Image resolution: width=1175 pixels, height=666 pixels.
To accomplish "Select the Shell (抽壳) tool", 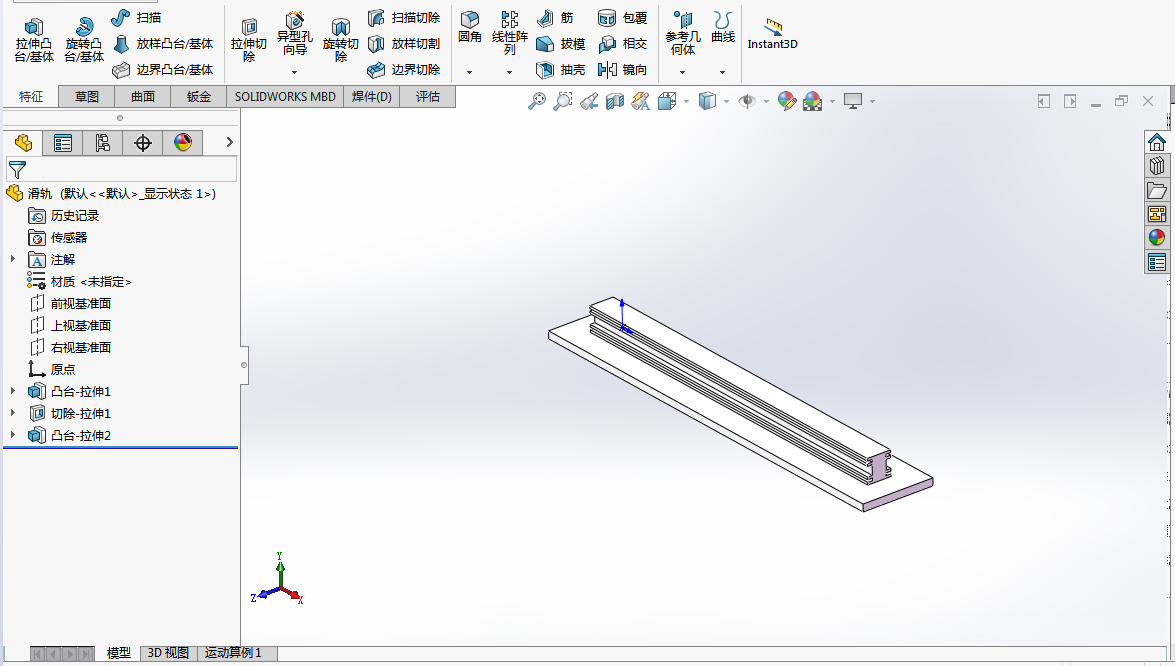I will click(x=561, y=70).
